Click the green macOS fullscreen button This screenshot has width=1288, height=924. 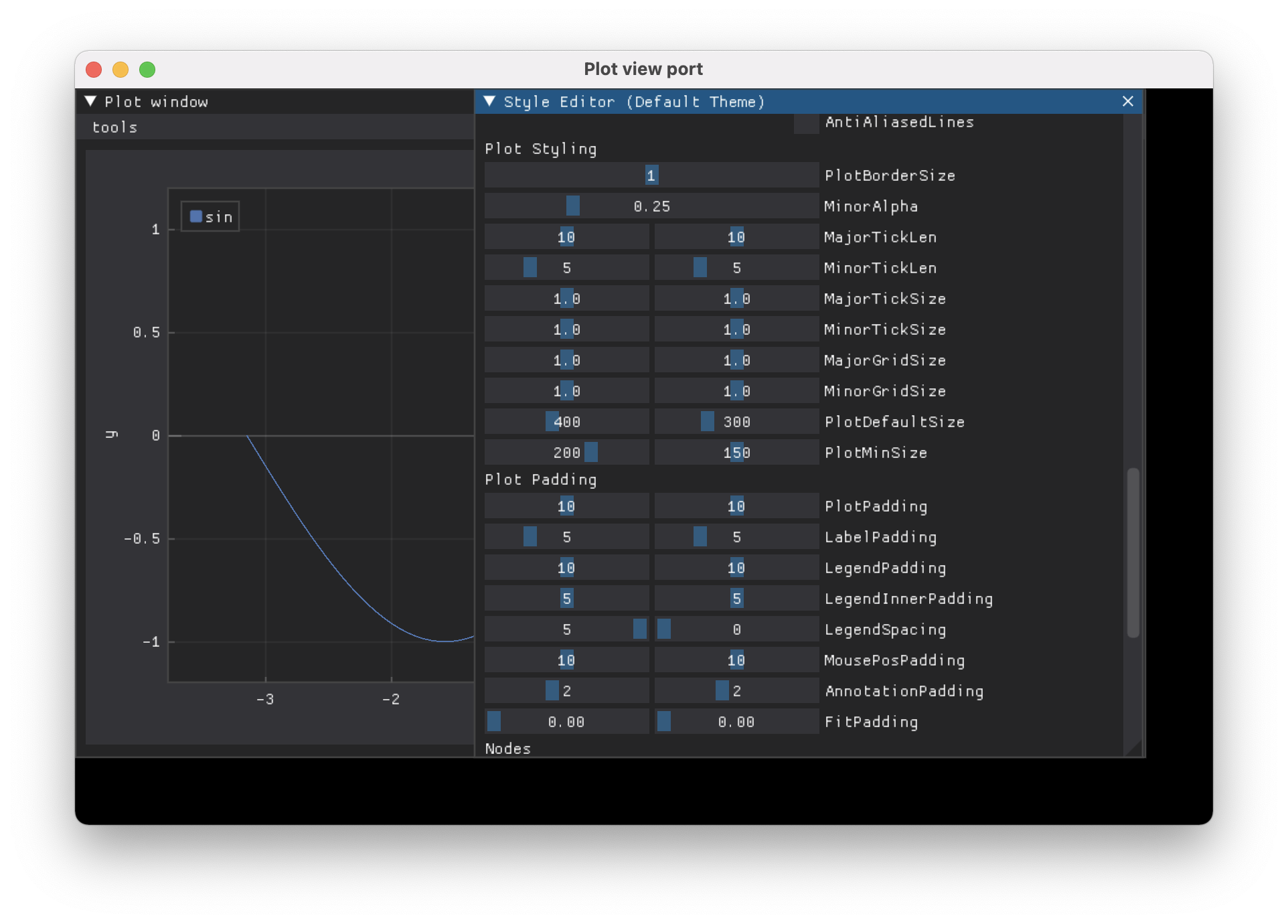click(x=147, y=70)
